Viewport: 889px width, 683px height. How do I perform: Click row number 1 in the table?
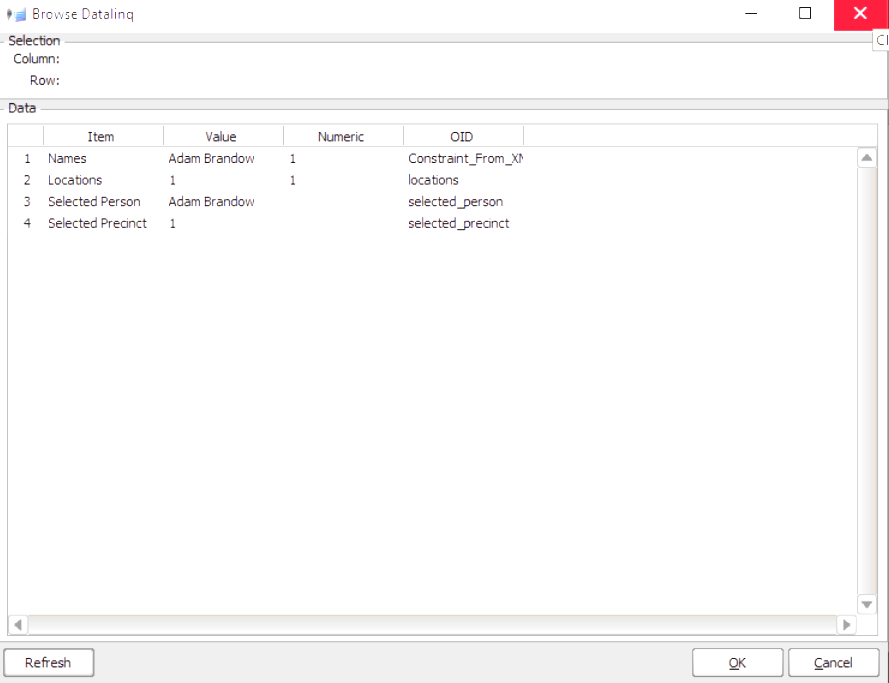coord(27,159)
